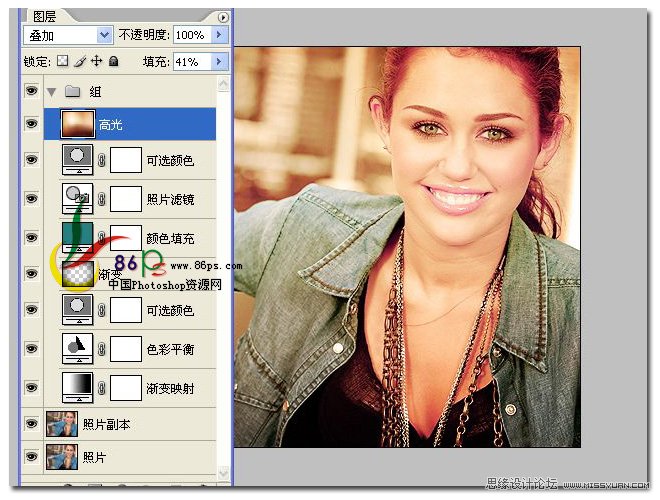660x500 pixels.
Task: Select the layer mask of 颜色填充
Action: (126, 238)
